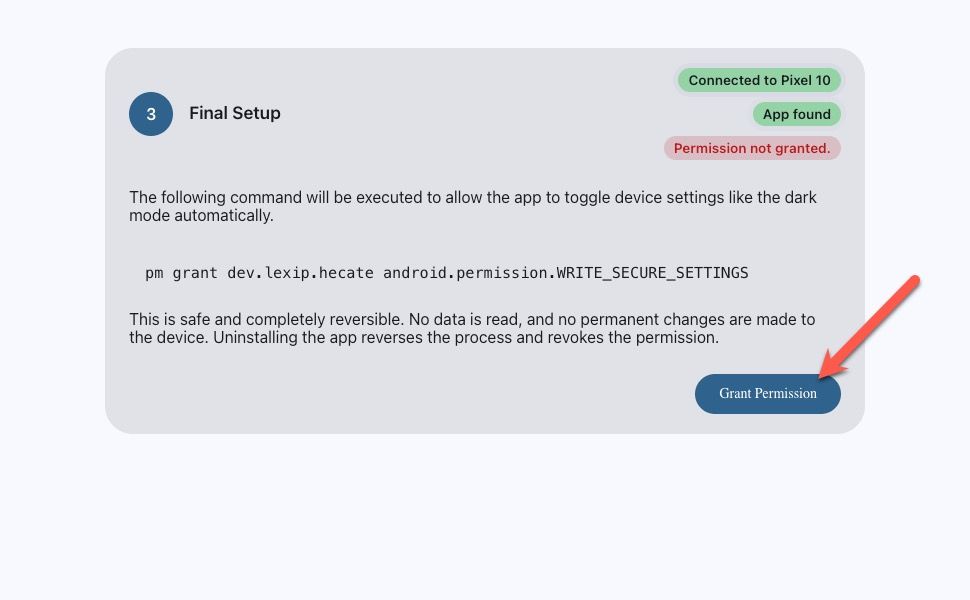Image resolution: width=970 pixels, height=600 pixels.
Task: Click the red arrow's tail end
Action: point(915,280)
